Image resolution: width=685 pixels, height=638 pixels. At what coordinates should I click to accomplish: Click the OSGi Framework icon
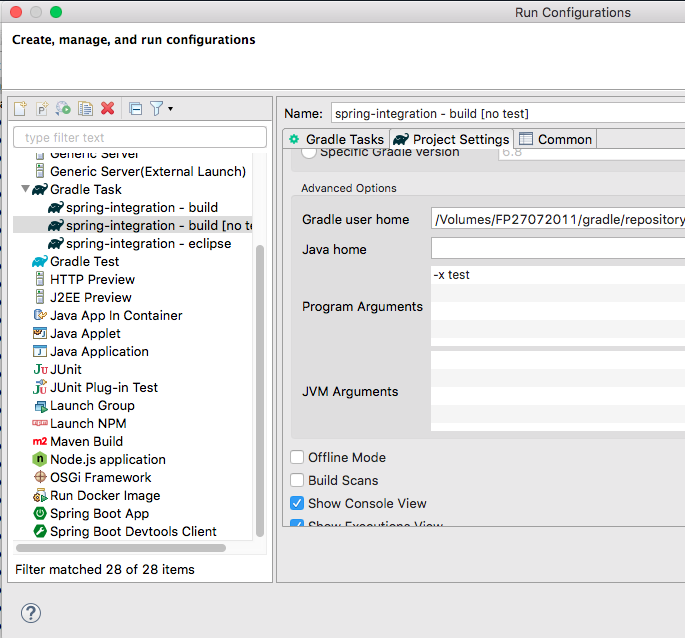[x=40, y=477]
